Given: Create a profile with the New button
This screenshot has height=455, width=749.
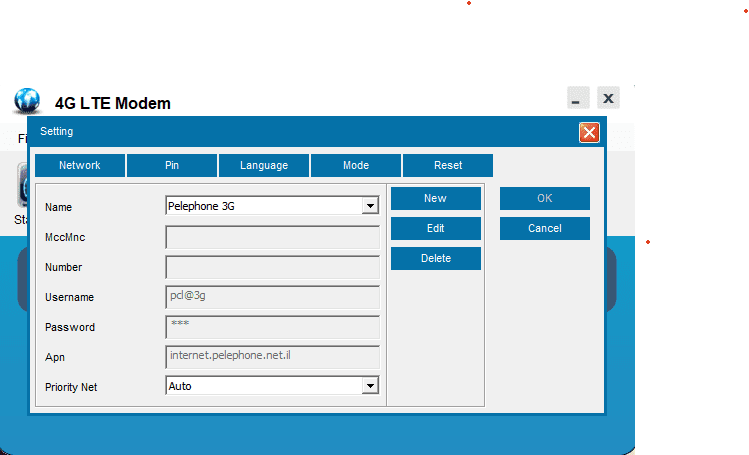Looking at the screenshot, I should (436, 198).
